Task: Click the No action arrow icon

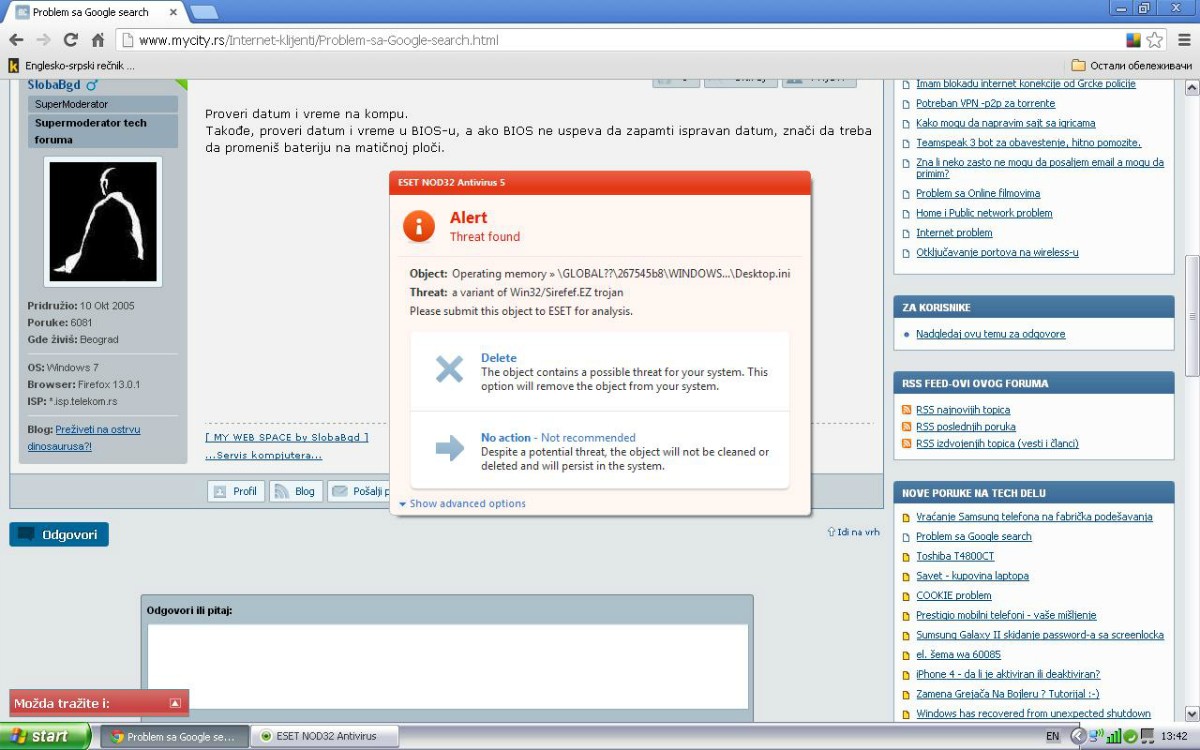Action: pyautogui.click(x=450, y=448)
